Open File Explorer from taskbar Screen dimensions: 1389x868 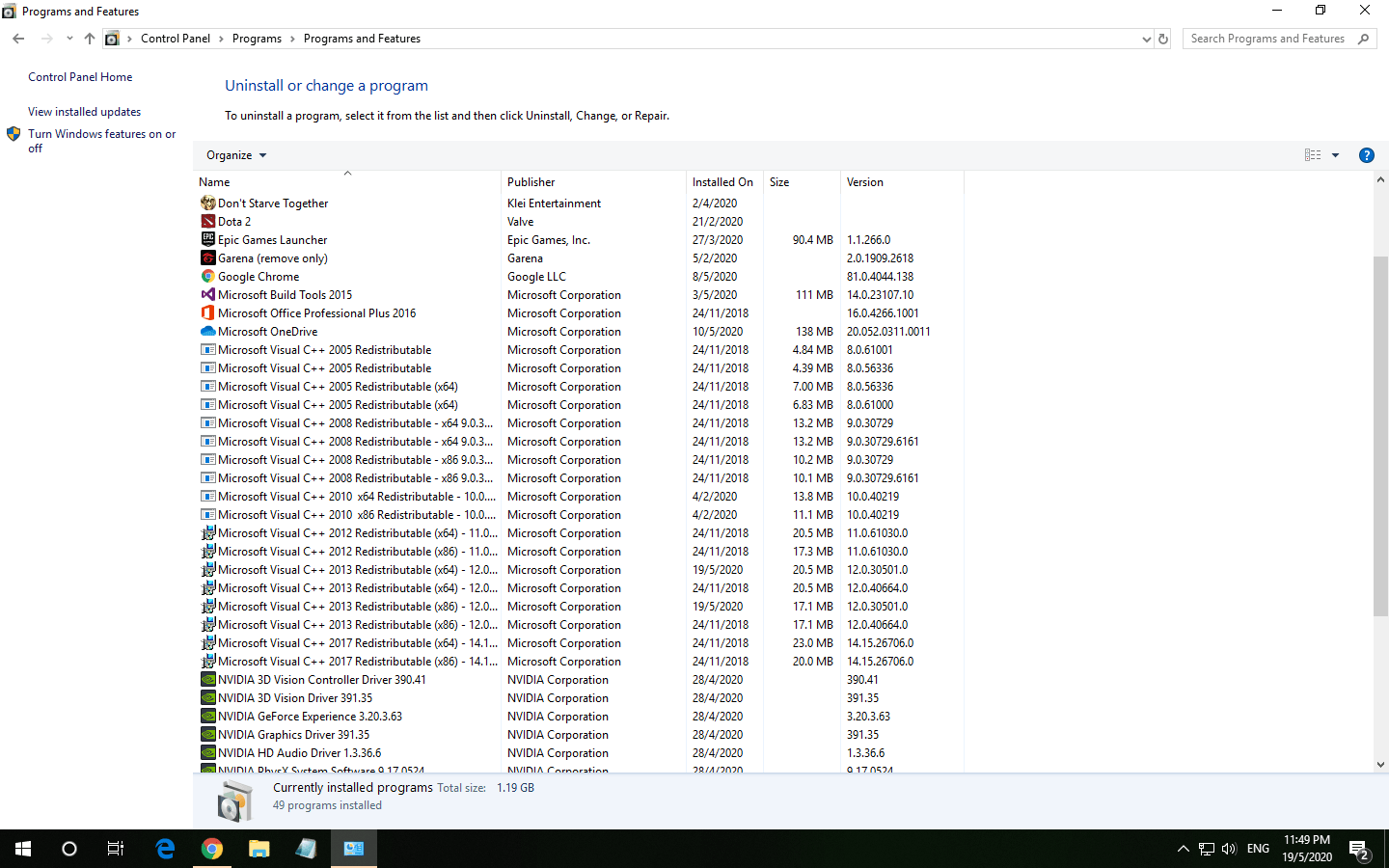(x=259, y=849)
